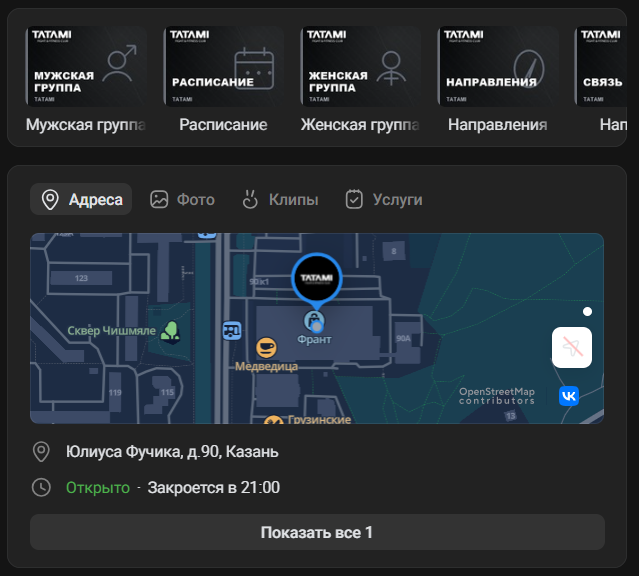
Task: Click the TATAMI map location pin
Action: click(x=317, y=278)
